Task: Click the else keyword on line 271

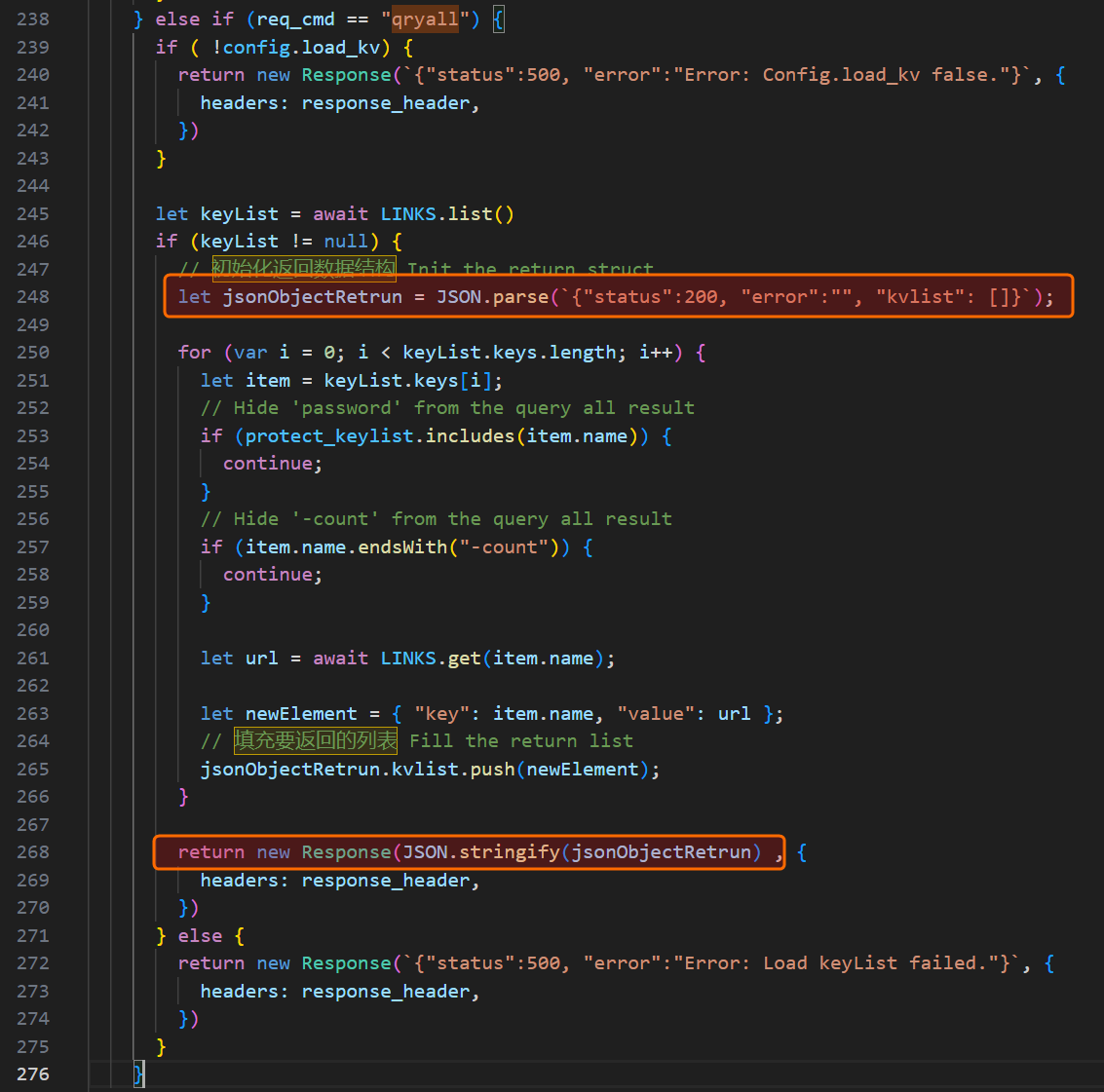Action: pyautogui.click(x=200, y=936)
